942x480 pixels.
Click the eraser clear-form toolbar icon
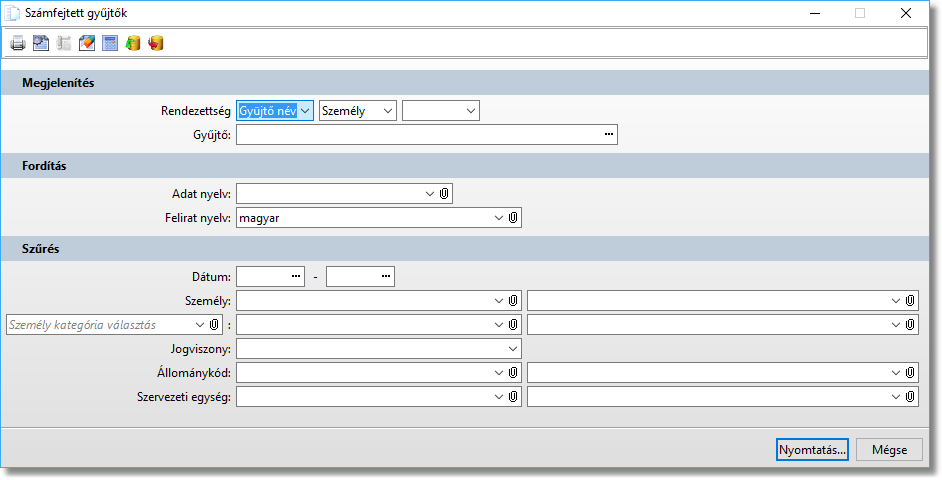point(87,43)
